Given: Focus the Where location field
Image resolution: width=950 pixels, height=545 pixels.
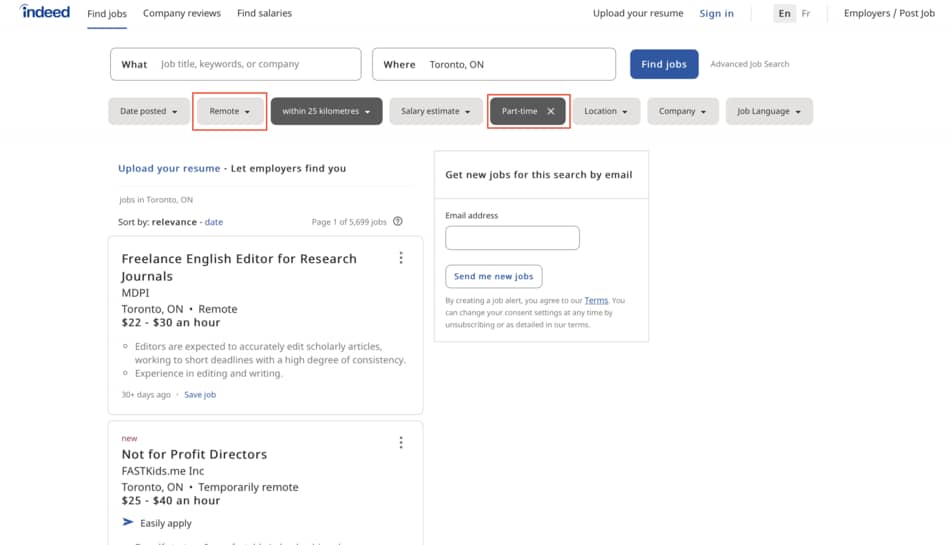Looking at the screenshot, I should (x=494, y=64).
